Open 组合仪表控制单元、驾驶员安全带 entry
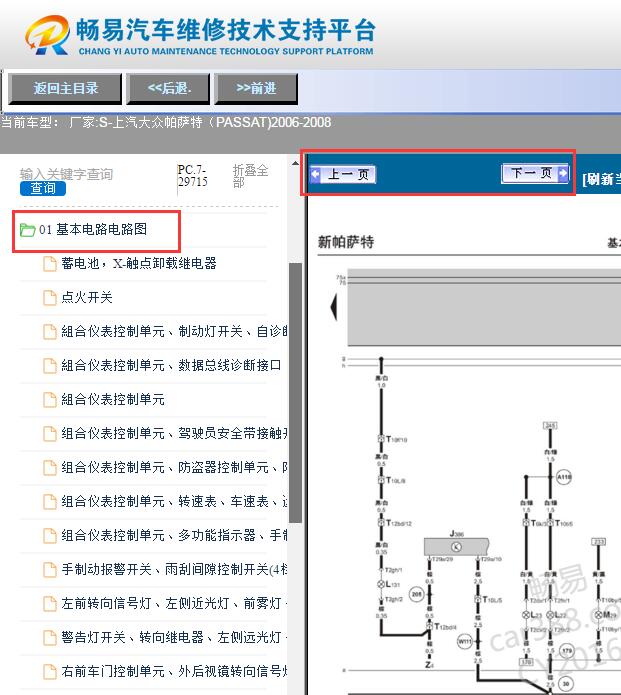Screen dimensions: 621x695 pos(174,433)
